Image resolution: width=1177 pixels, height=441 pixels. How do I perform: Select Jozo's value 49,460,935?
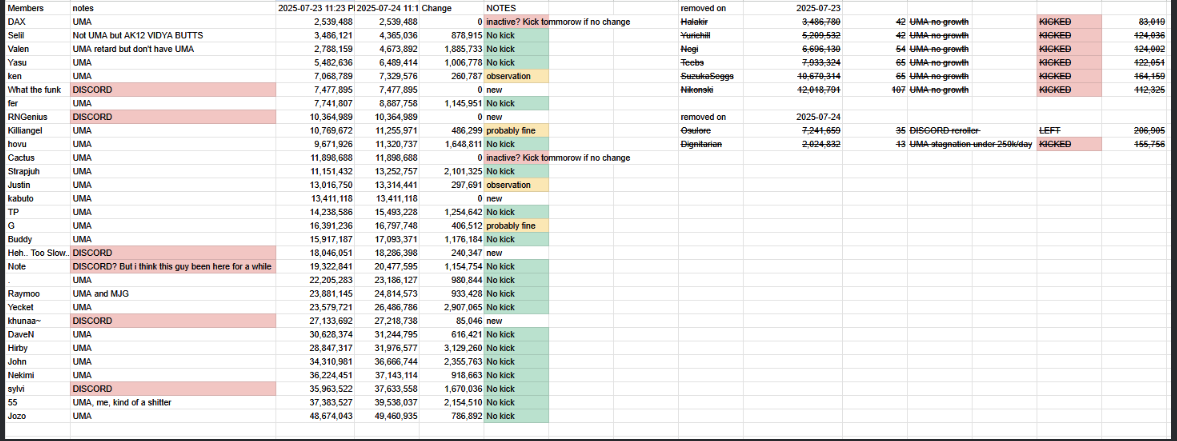(x=387, y=416)
